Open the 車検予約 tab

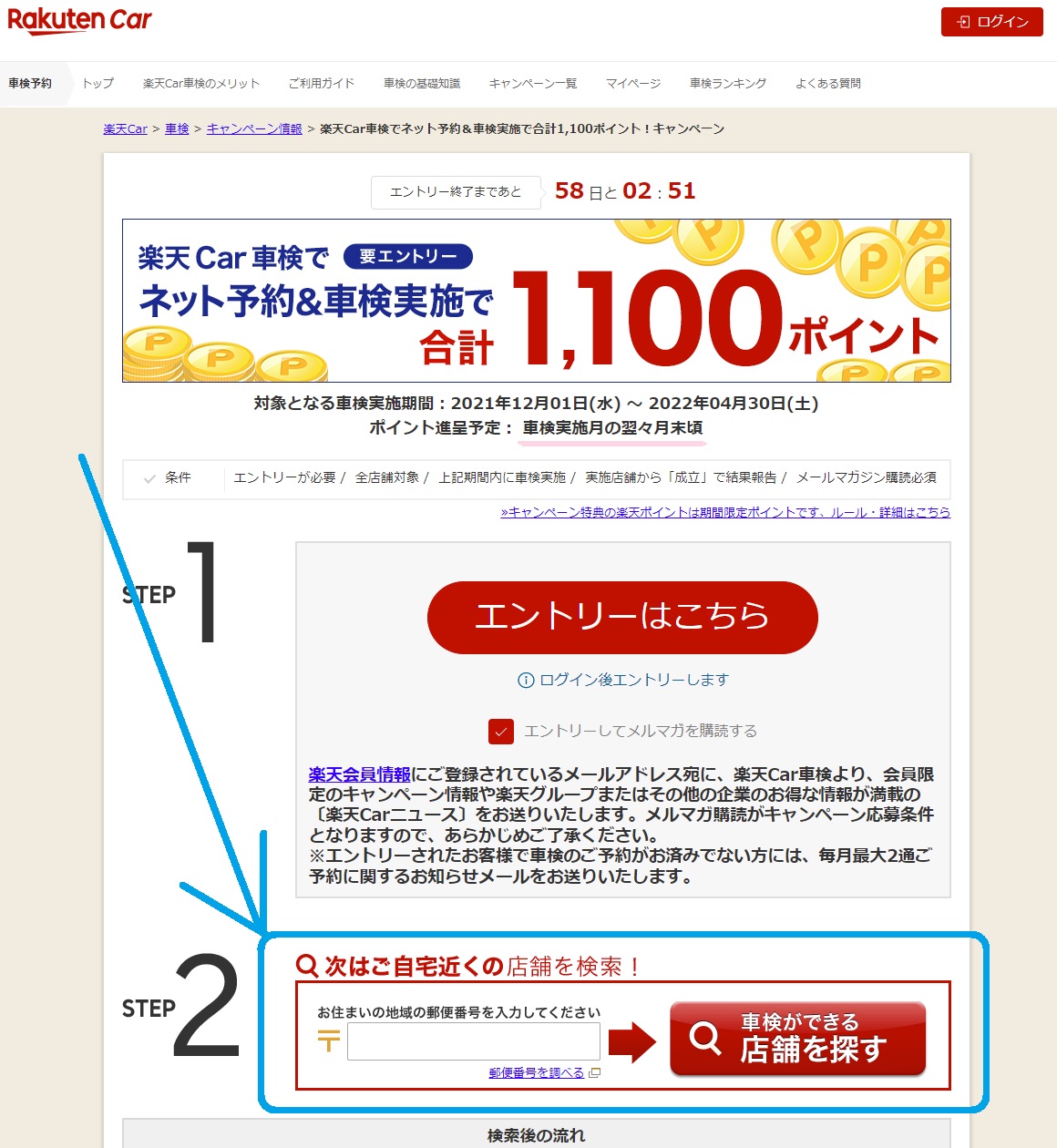pyautogui.click(x=30, y=84)
